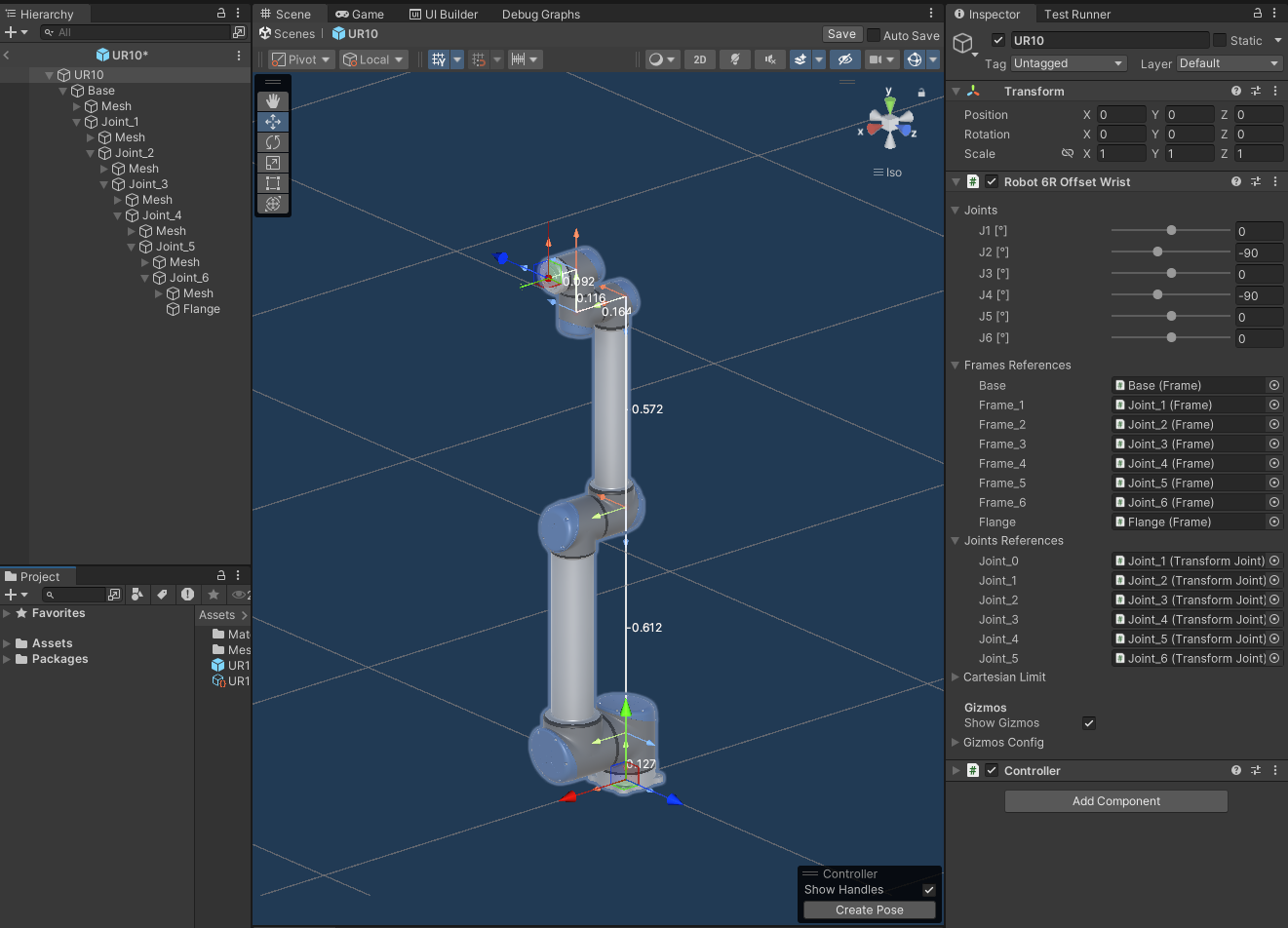
Task: Select the Rect tool
Action: click(x=273, y=183)
